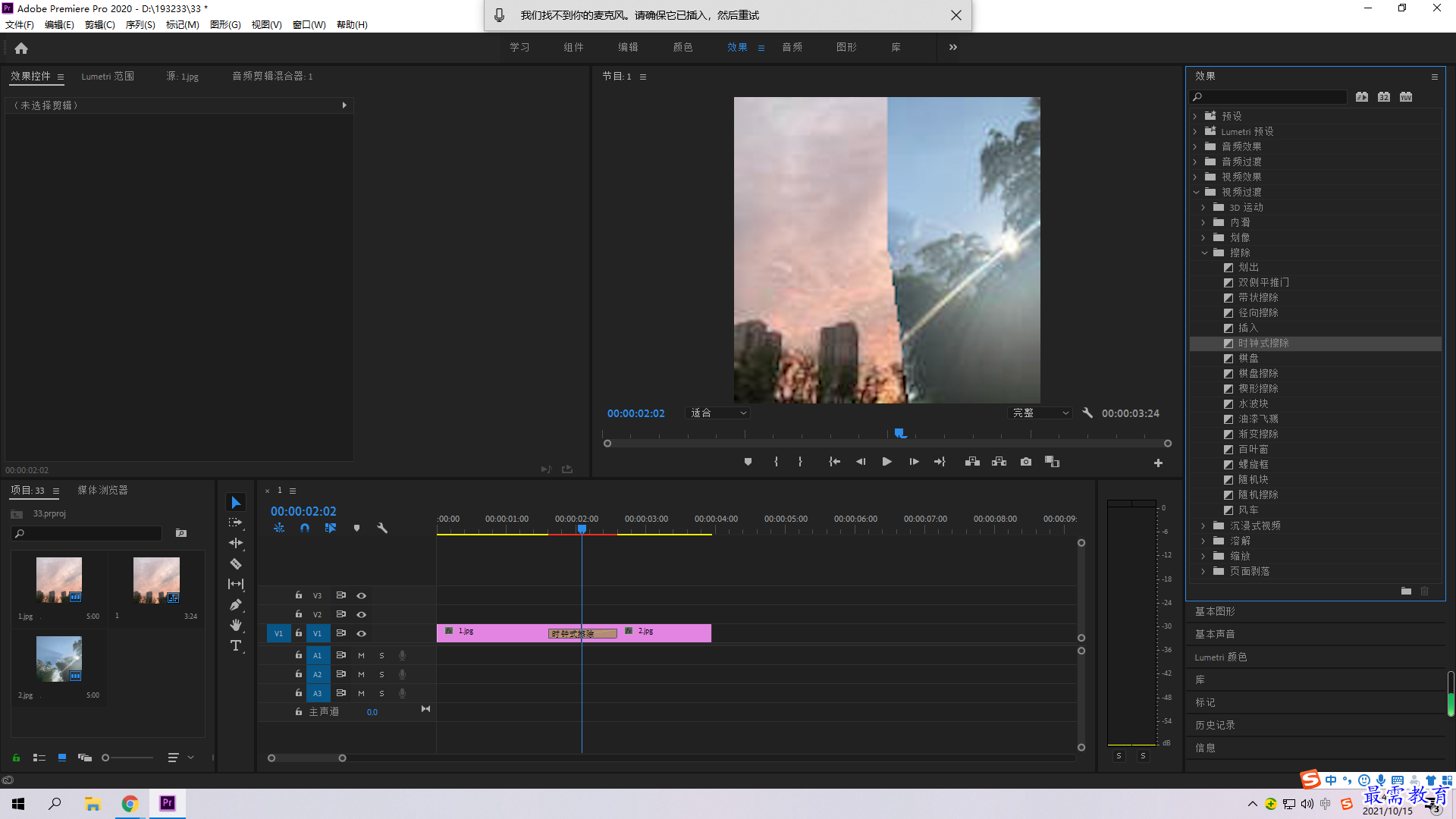This screenshot has height=819, width=1456.
Task: Switch to Lumetri 范围 panel tab
Action: [108, 77]
